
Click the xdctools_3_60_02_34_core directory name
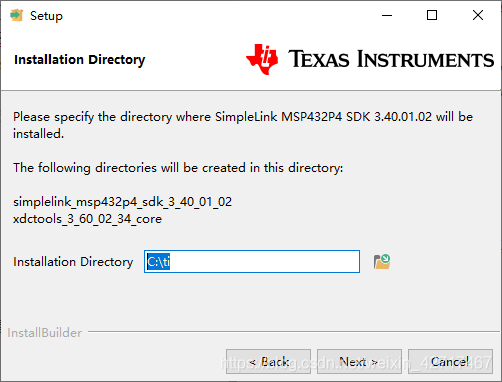[87, 219]
